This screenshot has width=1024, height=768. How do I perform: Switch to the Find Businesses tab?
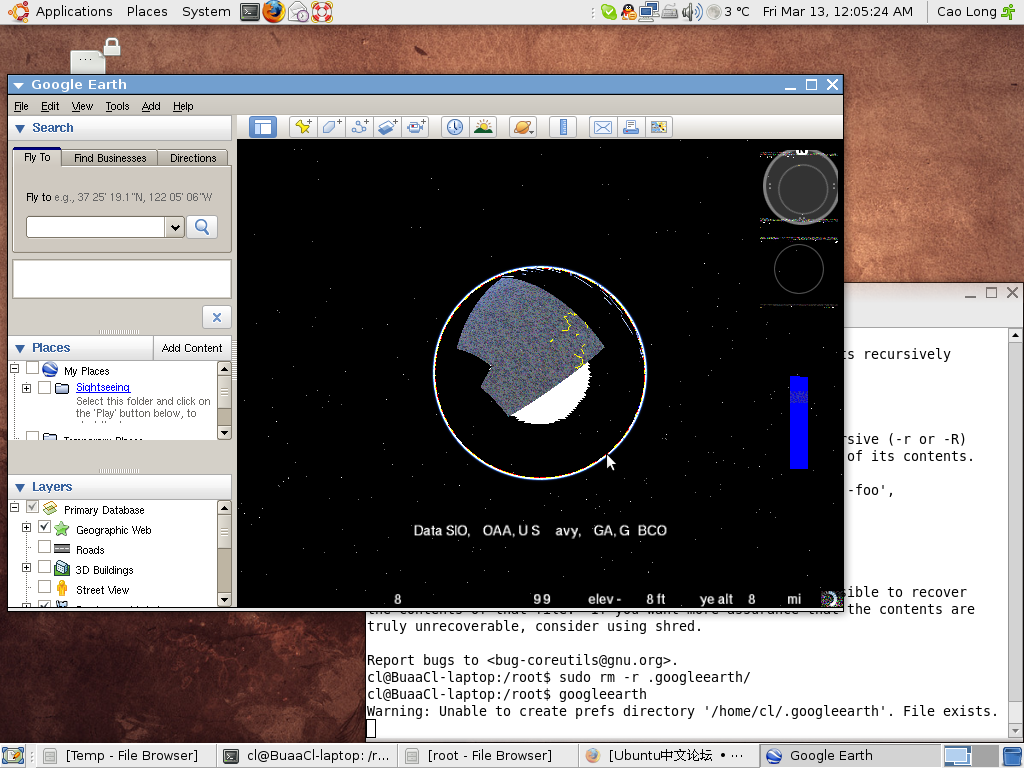pyautogui.click(x=110, y=158)
